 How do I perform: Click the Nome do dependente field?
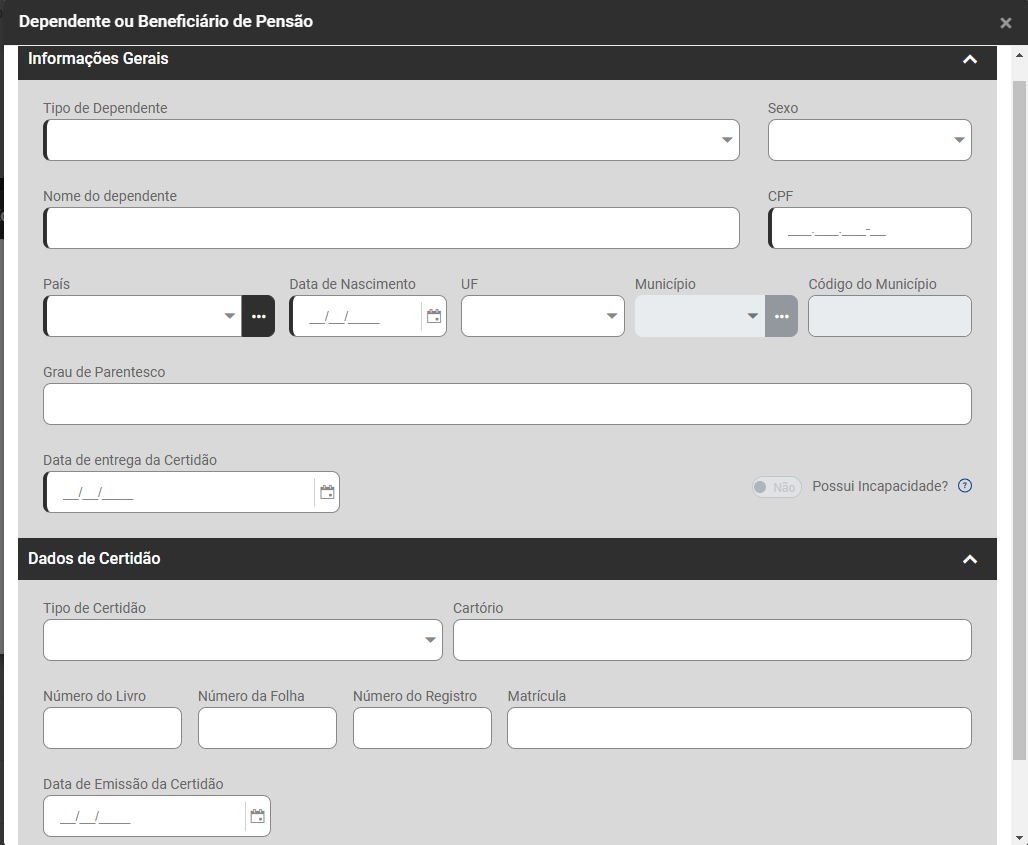[392, 228]
